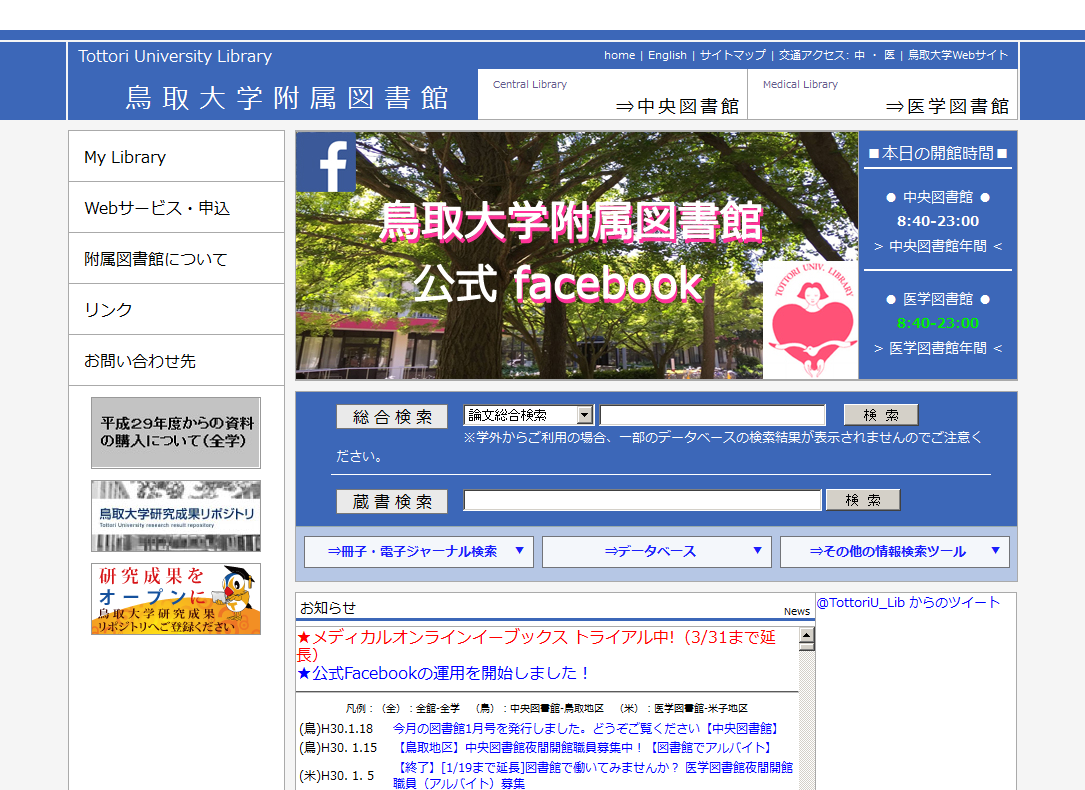Expand the 冊子・電子ジャーナル検索 menu
The height and width of the screenshot is (790, 1085).
(x=419, y=551)
